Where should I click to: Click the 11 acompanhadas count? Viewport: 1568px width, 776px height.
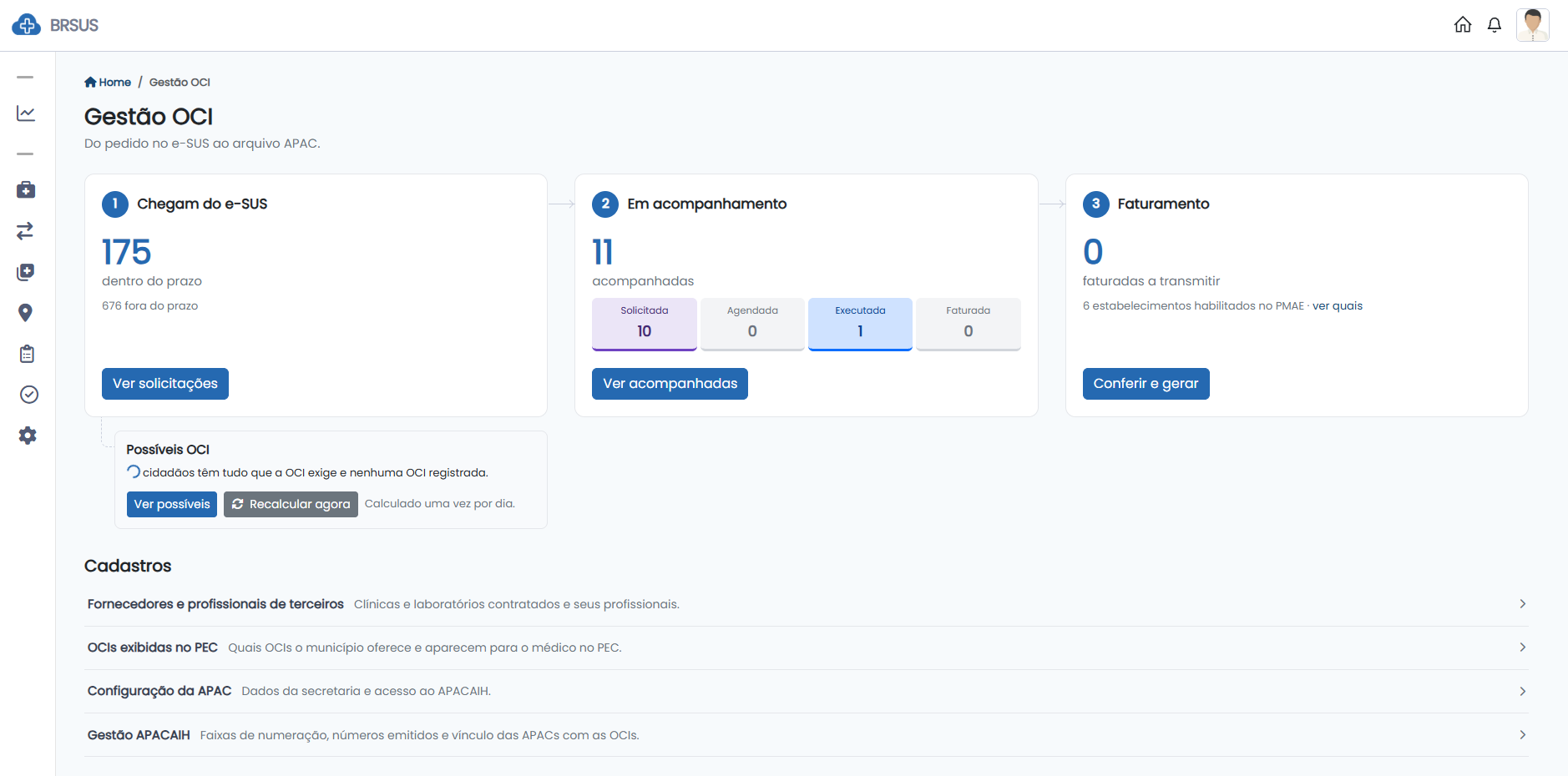click(603, 252)
